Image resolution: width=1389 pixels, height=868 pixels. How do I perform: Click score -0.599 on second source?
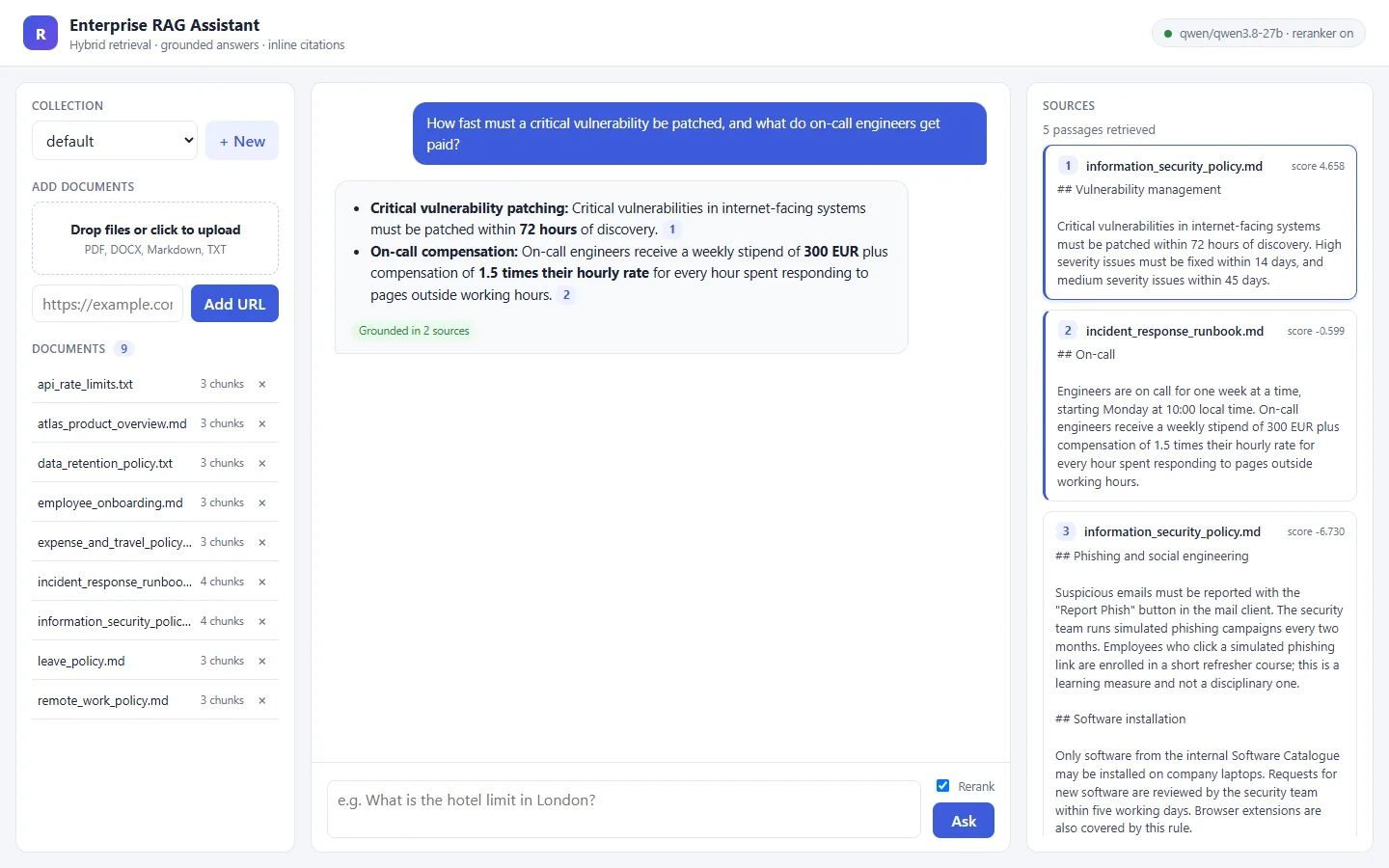pos(1316,331)
